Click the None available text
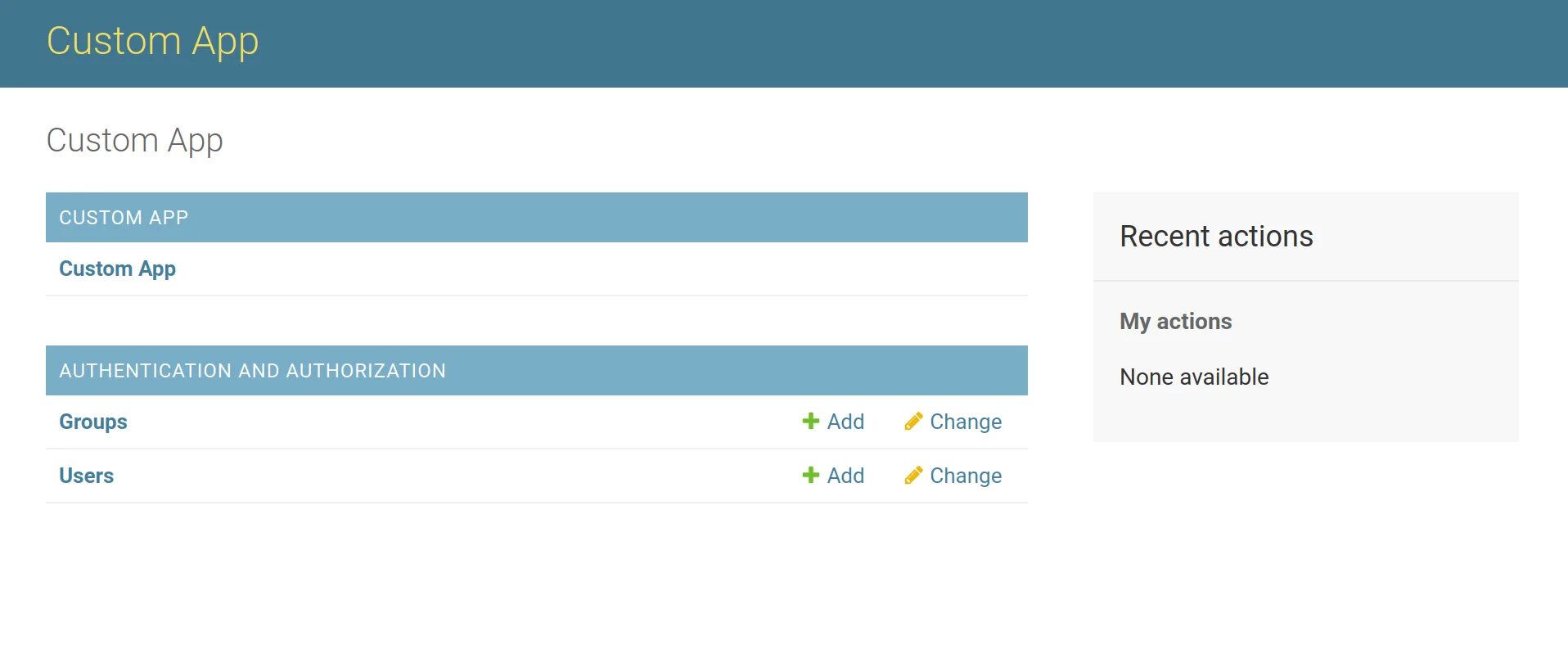 pyautogui.click(x=1194, y=377)
